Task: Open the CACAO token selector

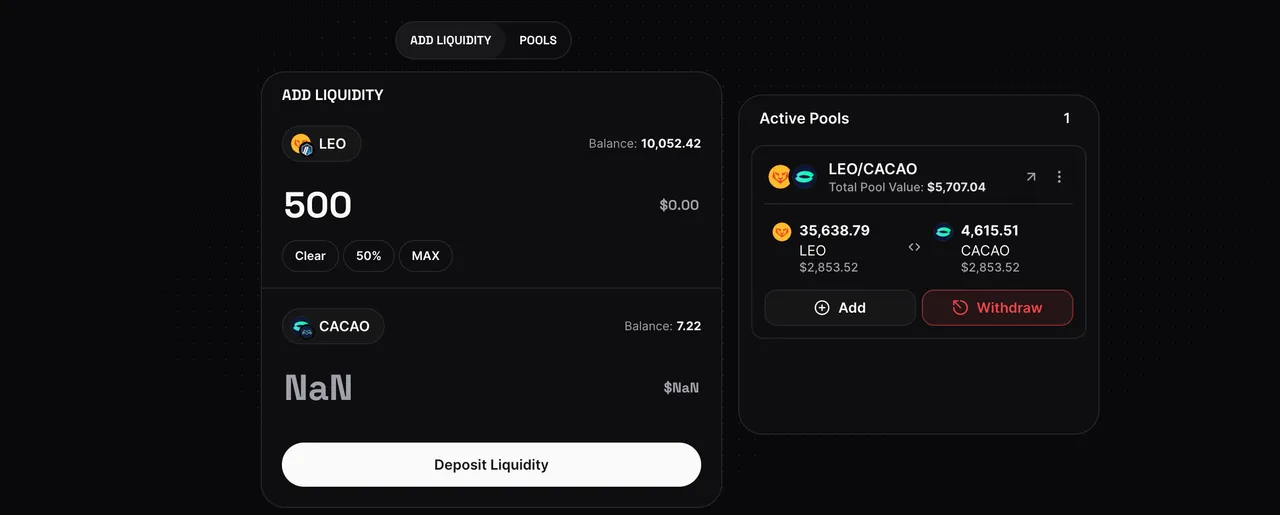Action: [333, 327]
